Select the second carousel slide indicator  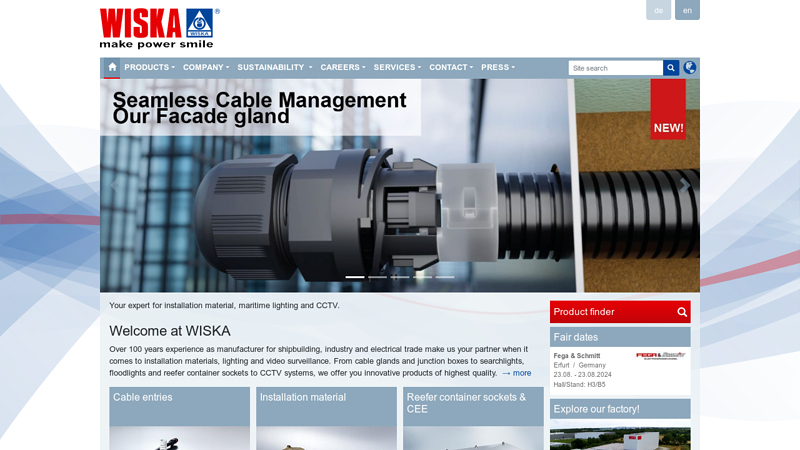click(378, 277)
